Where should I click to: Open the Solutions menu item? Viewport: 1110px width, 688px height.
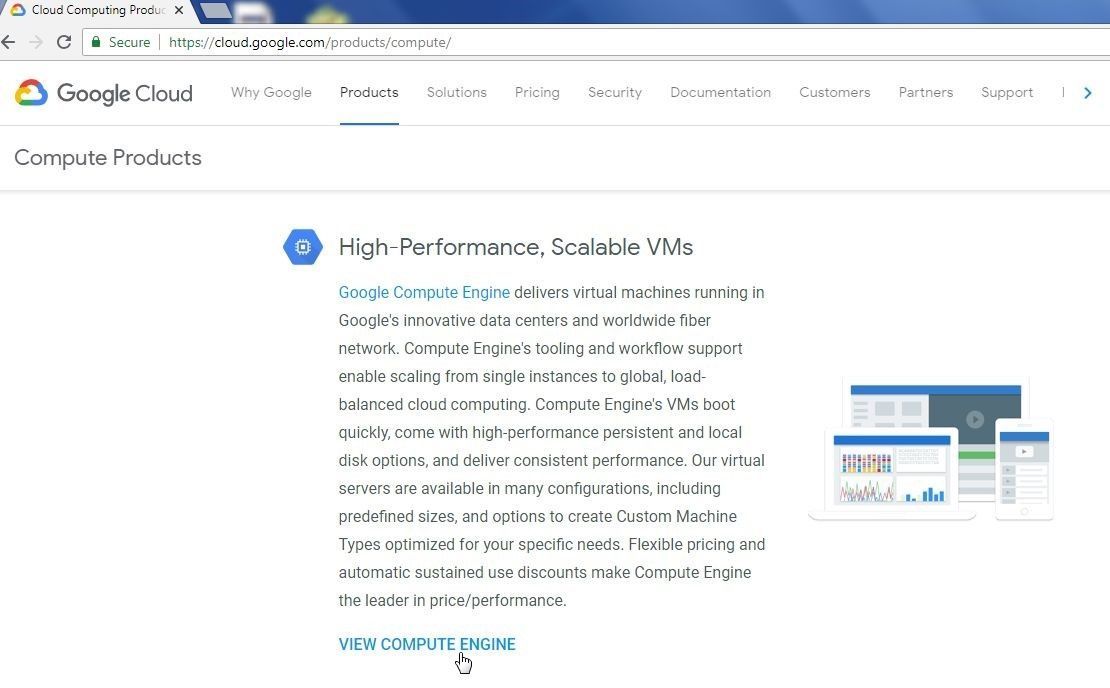coord(456,92)
